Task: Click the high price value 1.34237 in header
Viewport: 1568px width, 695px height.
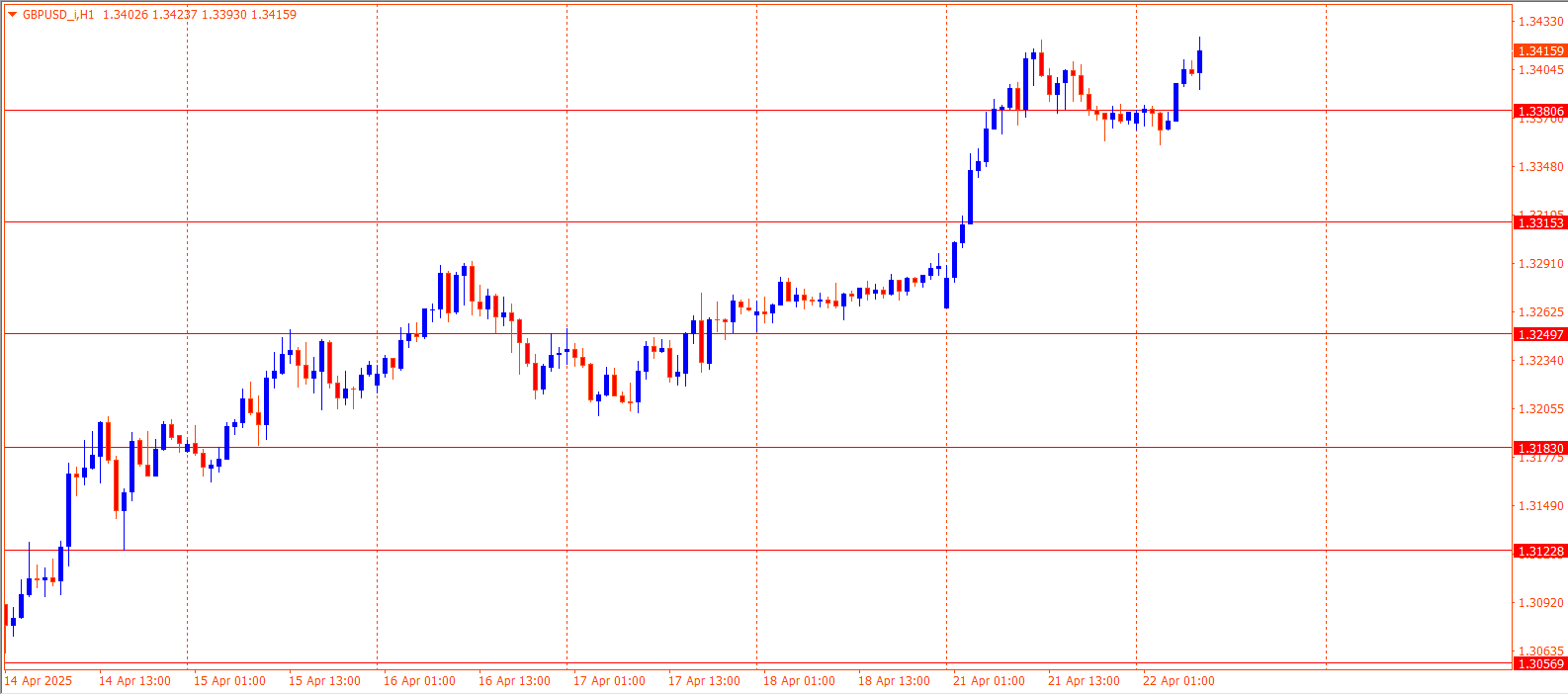Action: pos(174,15)
